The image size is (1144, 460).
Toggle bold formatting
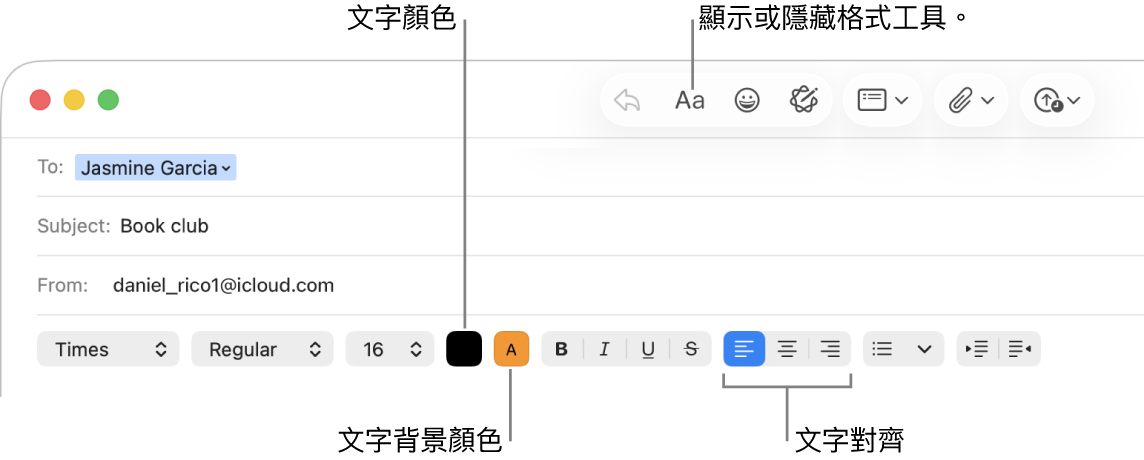pyautogui.click(x=562, y=349)
